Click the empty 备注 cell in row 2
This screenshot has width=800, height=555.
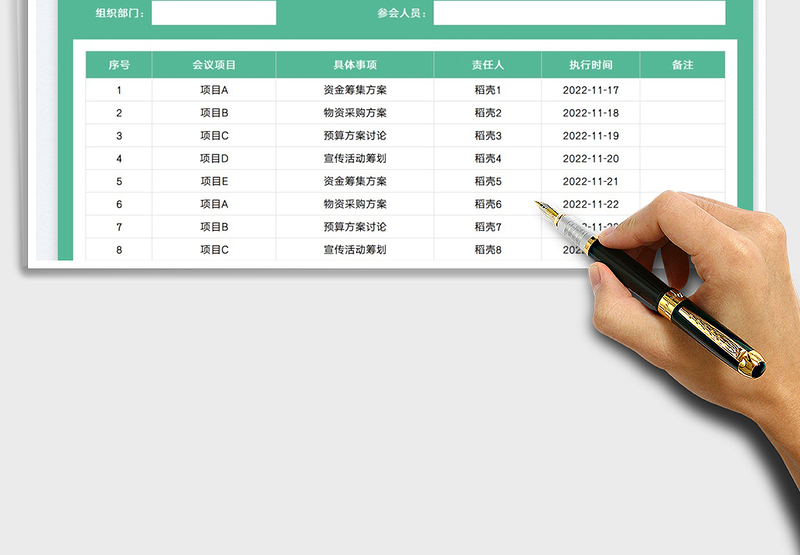coord(682,113)
